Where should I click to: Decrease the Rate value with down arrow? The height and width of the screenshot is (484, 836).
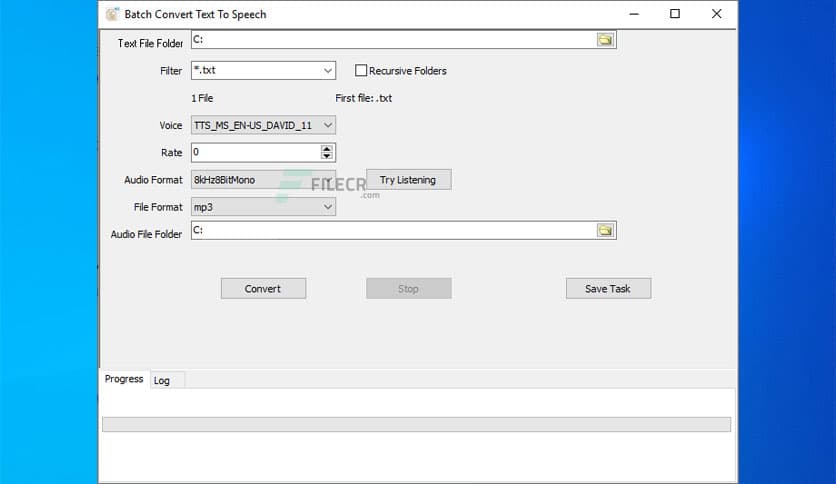point(326,156)
